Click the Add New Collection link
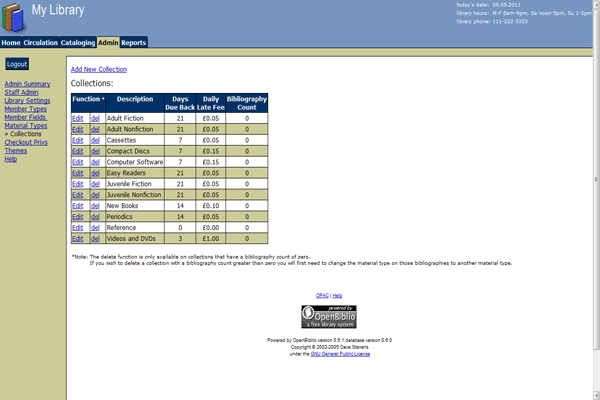The height and width of the screenshot is (400, 600). [x=99, y=69]
